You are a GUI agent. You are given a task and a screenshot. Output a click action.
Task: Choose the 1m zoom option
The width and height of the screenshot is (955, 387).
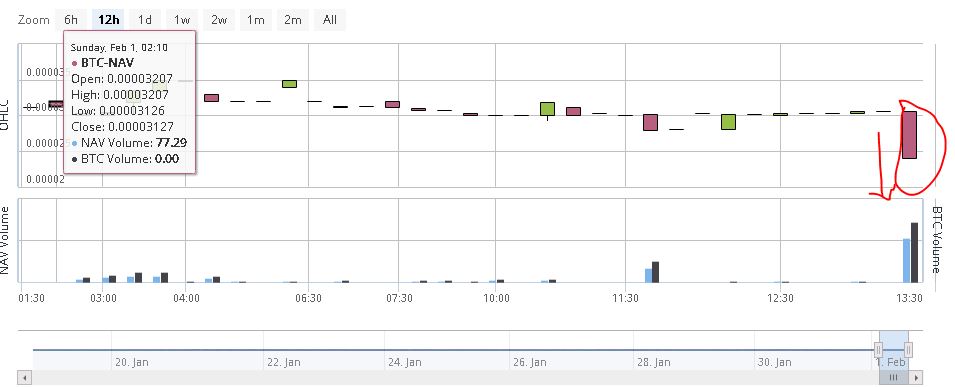255,20
